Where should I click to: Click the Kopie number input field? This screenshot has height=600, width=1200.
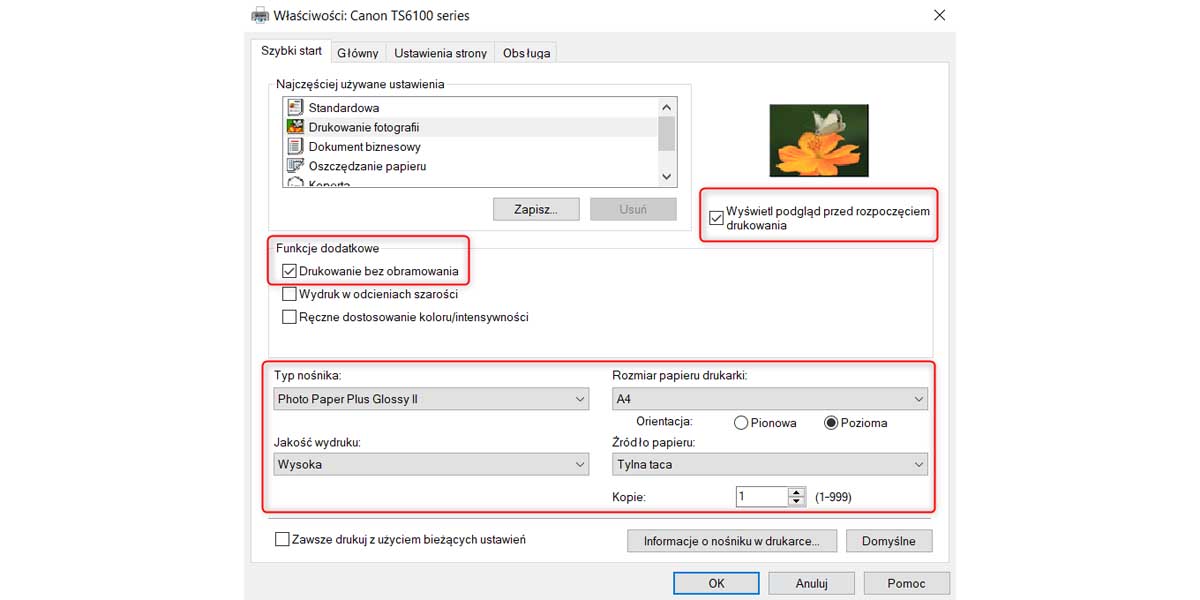coord(760,497)
